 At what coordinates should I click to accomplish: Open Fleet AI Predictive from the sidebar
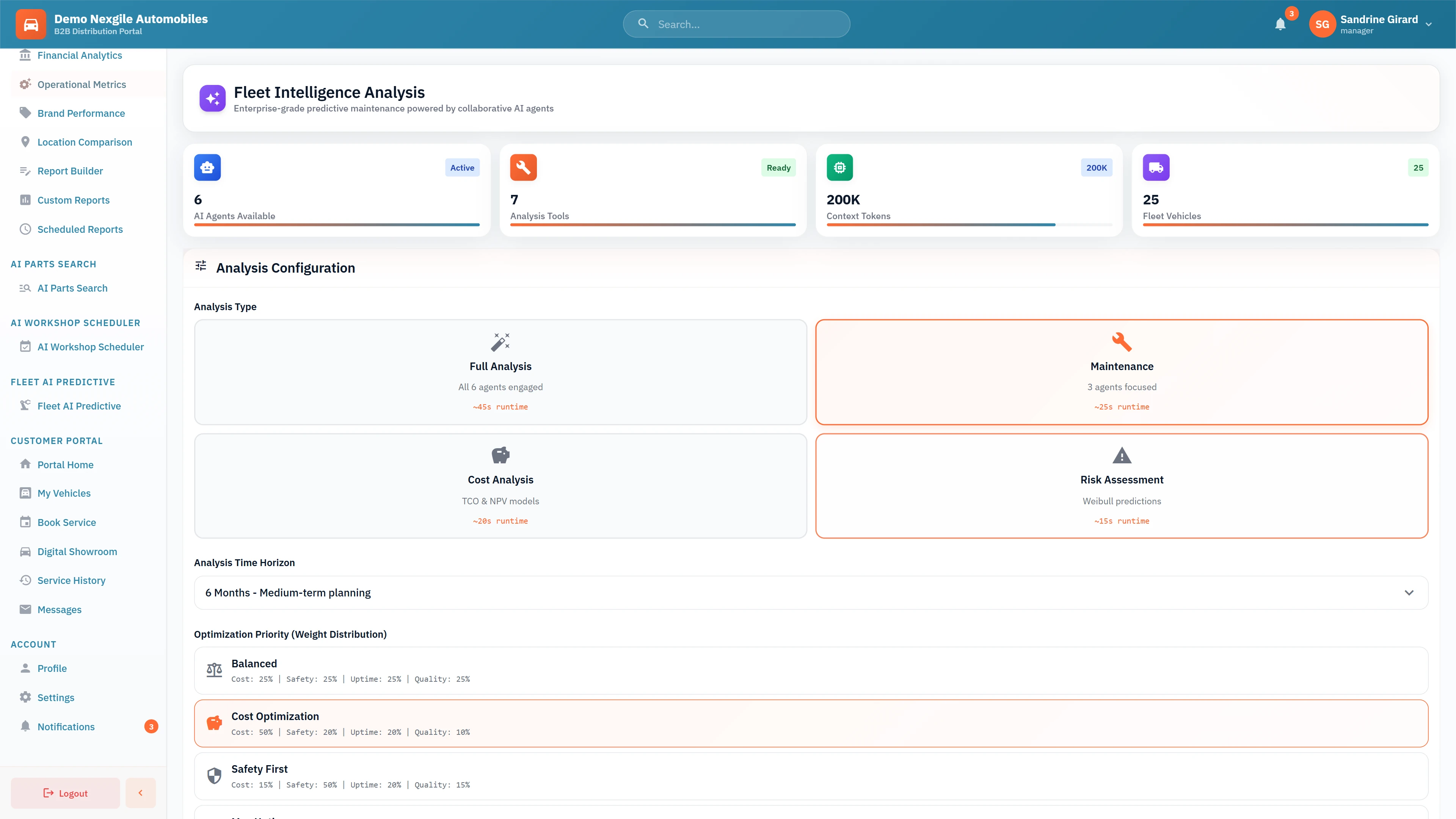click(78, 405)
